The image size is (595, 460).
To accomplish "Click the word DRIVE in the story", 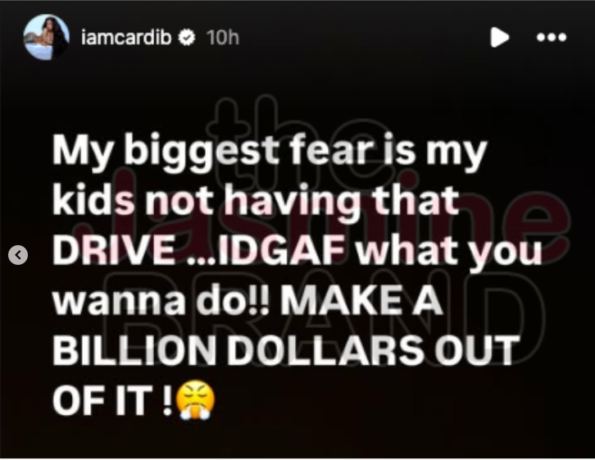I will point(114,251).
